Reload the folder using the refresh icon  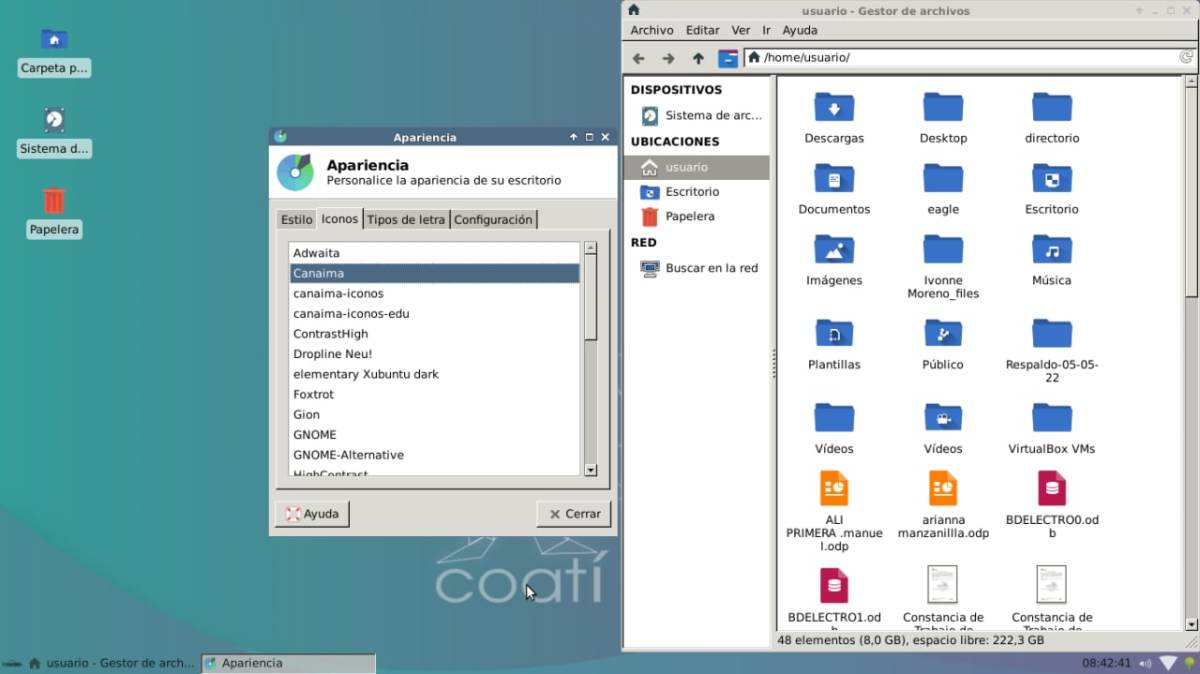tap(1186, 58)
